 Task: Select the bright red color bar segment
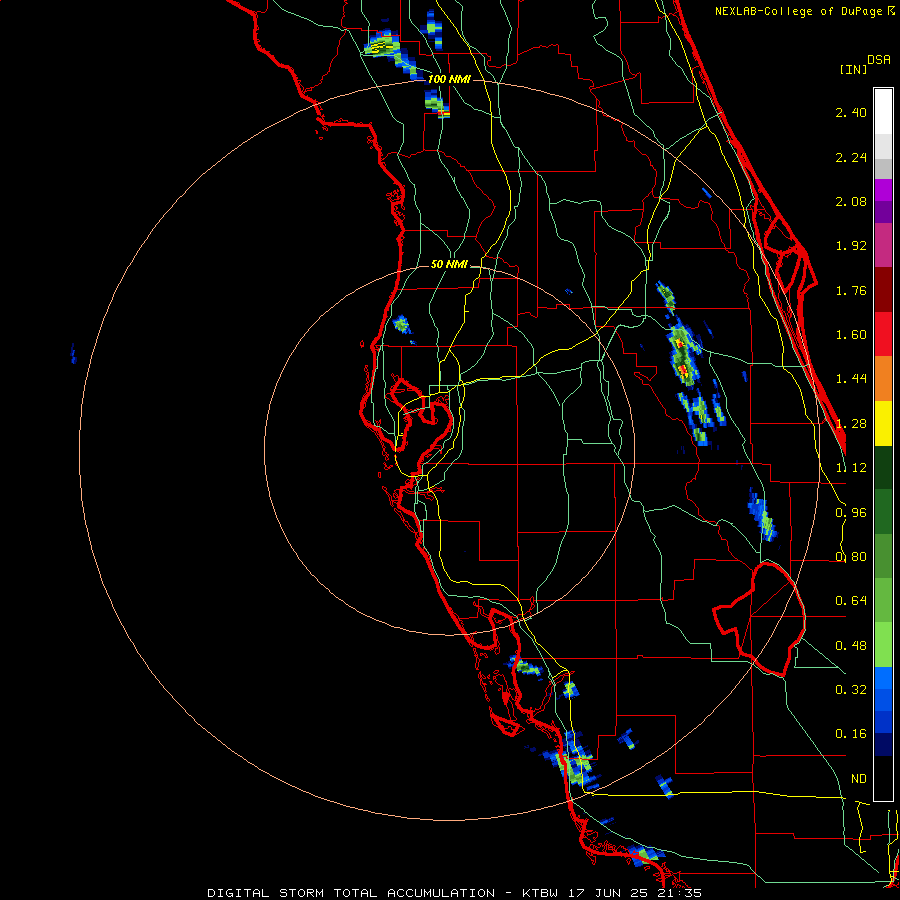(883, 334)
